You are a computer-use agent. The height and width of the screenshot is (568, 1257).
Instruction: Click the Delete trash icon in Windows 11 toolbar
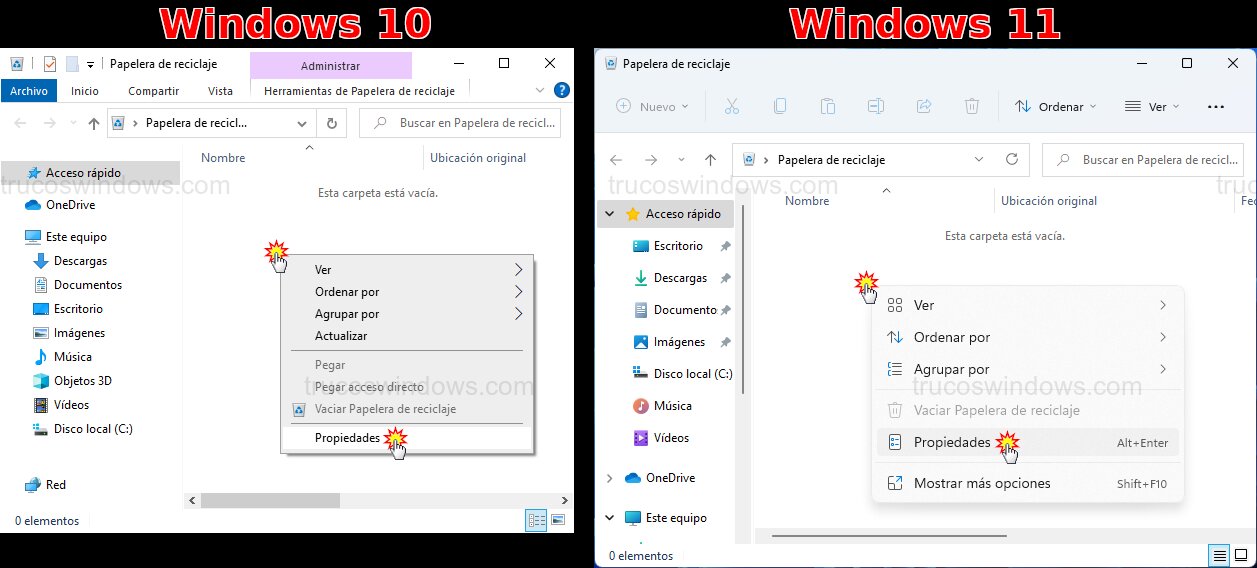pyautogui.click(x=972, y=106)
